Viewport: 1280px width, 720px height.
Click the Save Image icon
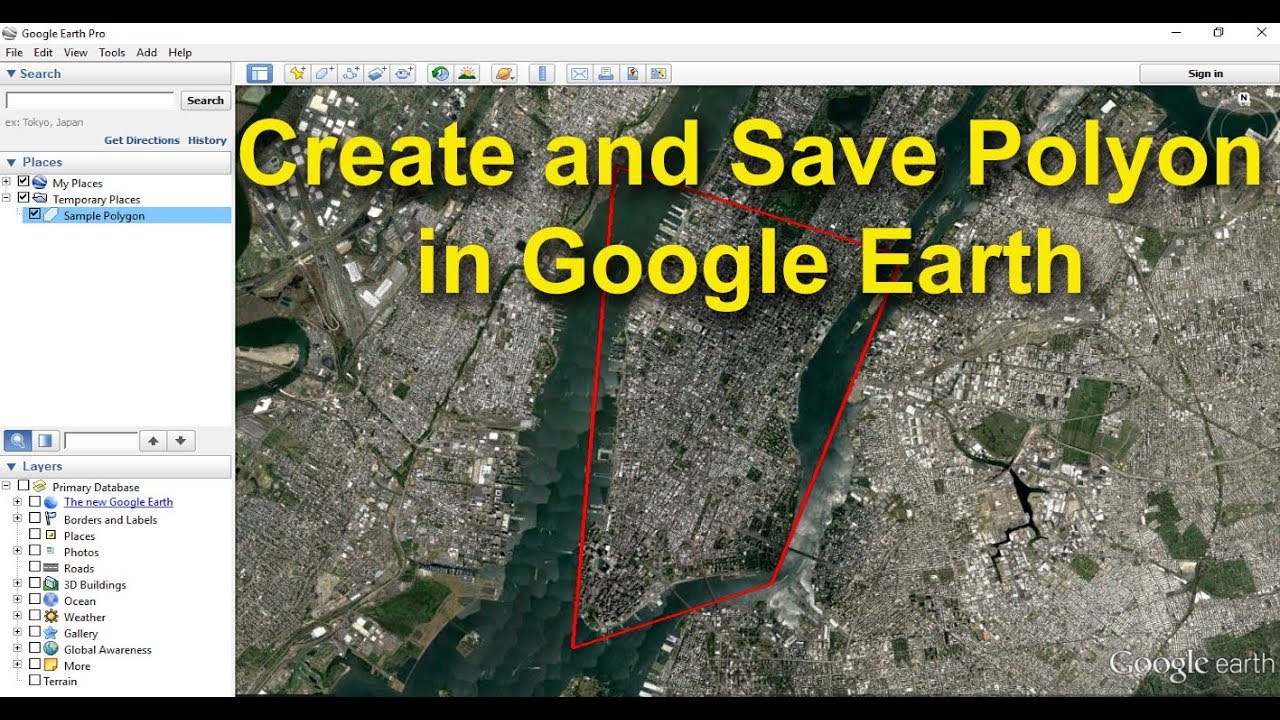tap(658, 73)
